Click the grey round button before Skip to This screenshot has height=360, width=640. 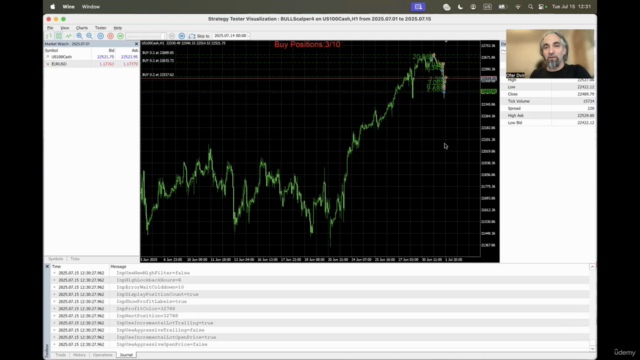coord(172,36)
